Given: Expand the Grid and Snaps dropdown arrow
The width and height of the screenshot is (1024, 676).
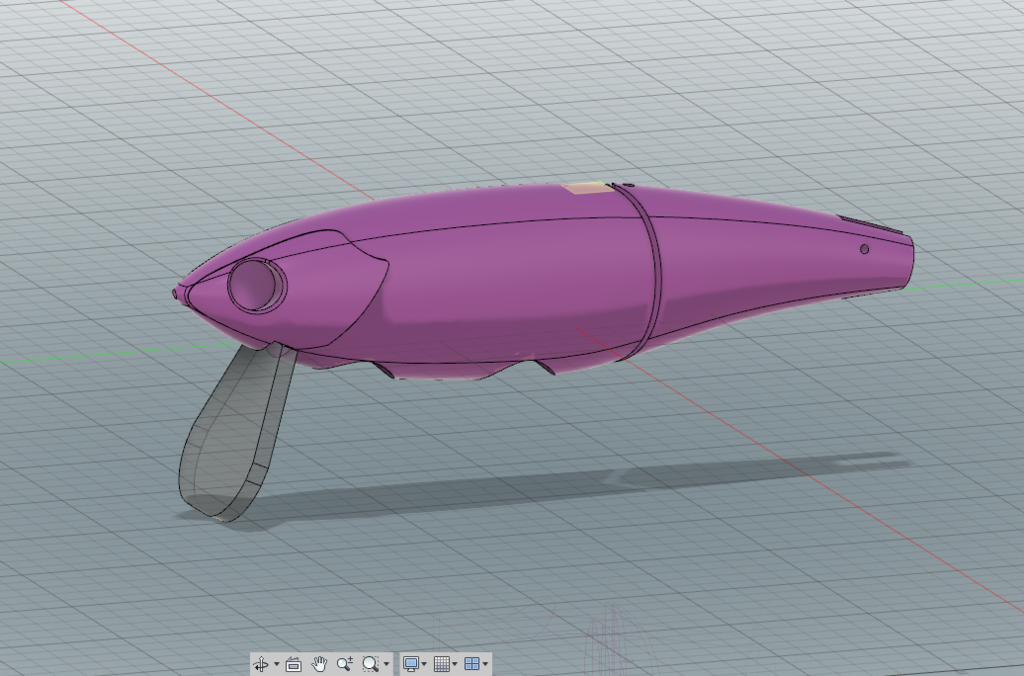Looking at the screenshot, I should (455, 664).
